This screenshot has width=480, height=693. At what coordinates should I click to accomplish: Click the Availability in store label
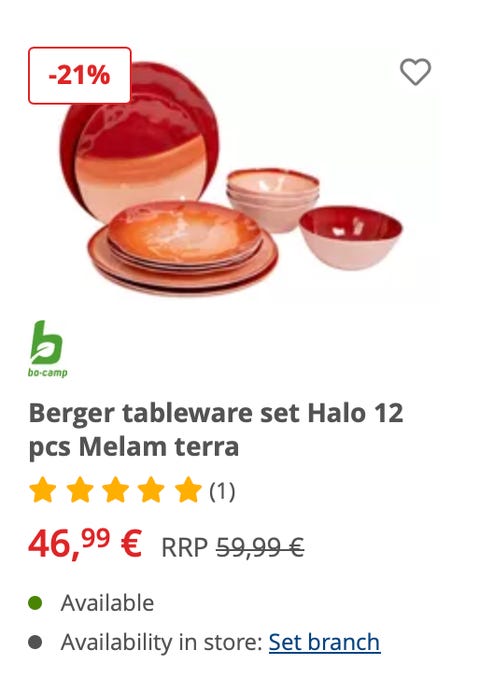tap(162, 642)
